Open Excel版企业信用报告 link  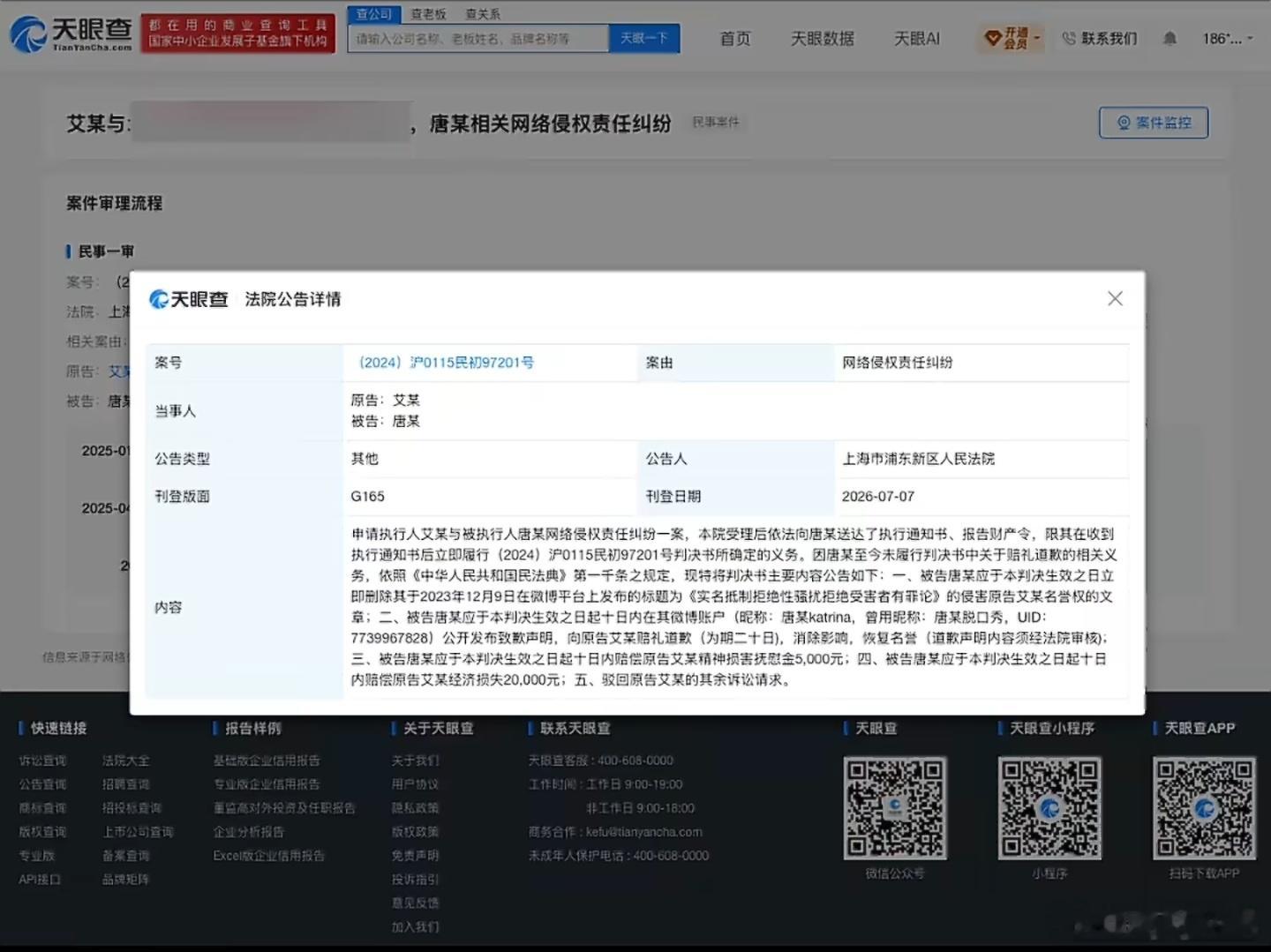269,856
